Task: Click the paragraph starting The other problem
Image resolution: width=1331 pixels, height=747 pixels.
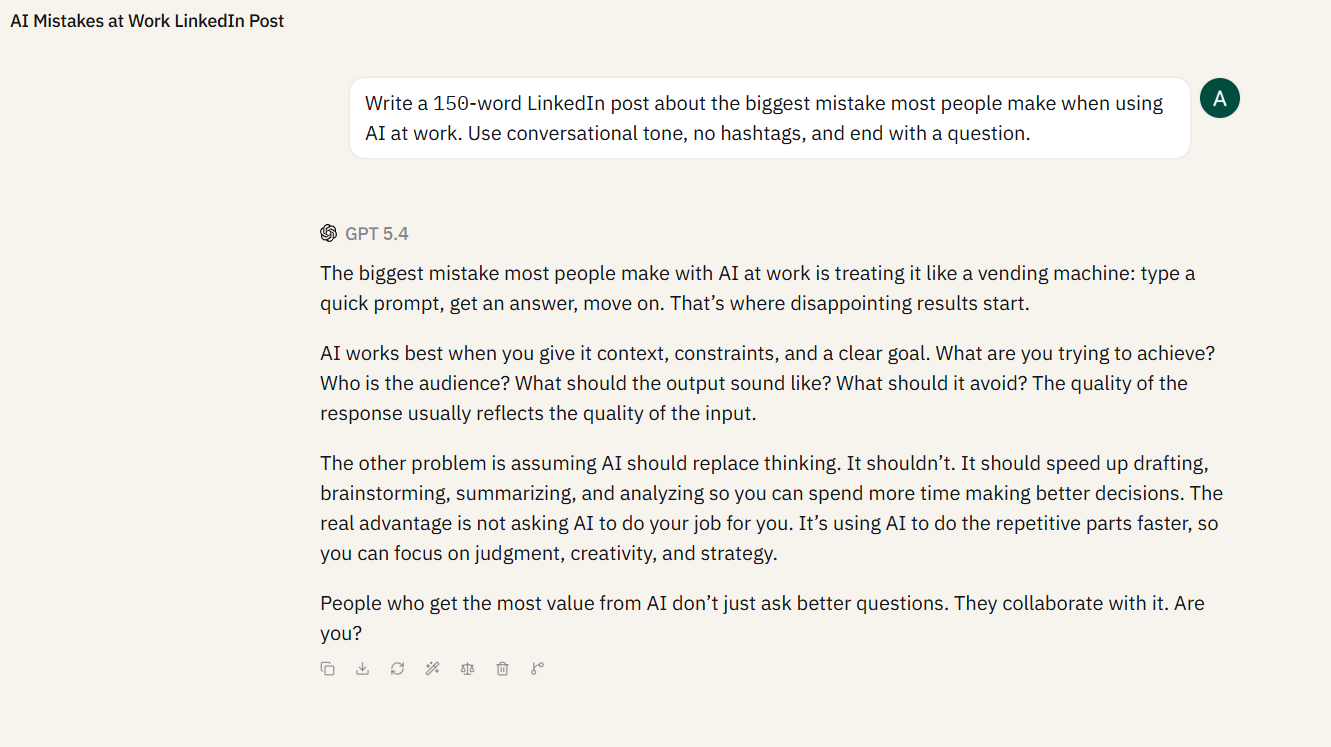Action: tap(771, 508)
